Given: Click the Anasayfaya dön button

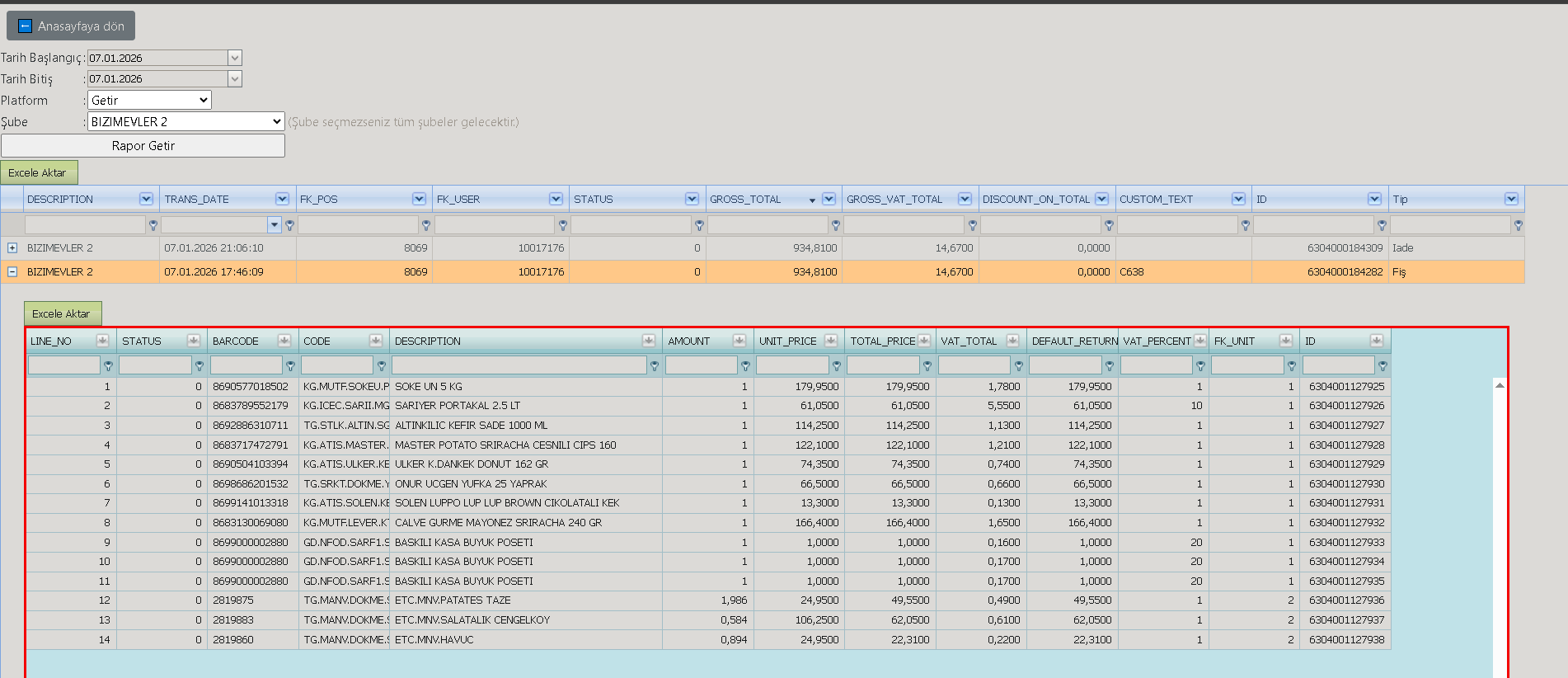Looking at the screenshot, I should click(x=71, y=26).
